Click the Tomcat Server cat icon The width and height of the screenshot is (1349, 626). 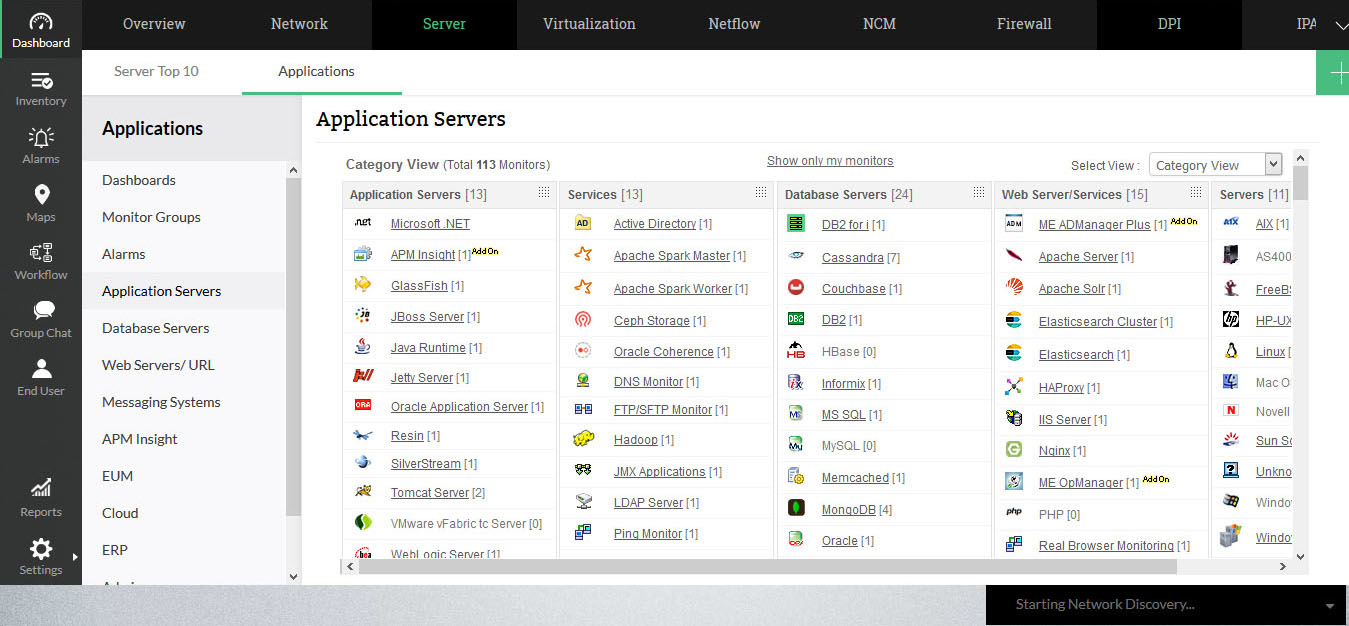coord(363,492)
